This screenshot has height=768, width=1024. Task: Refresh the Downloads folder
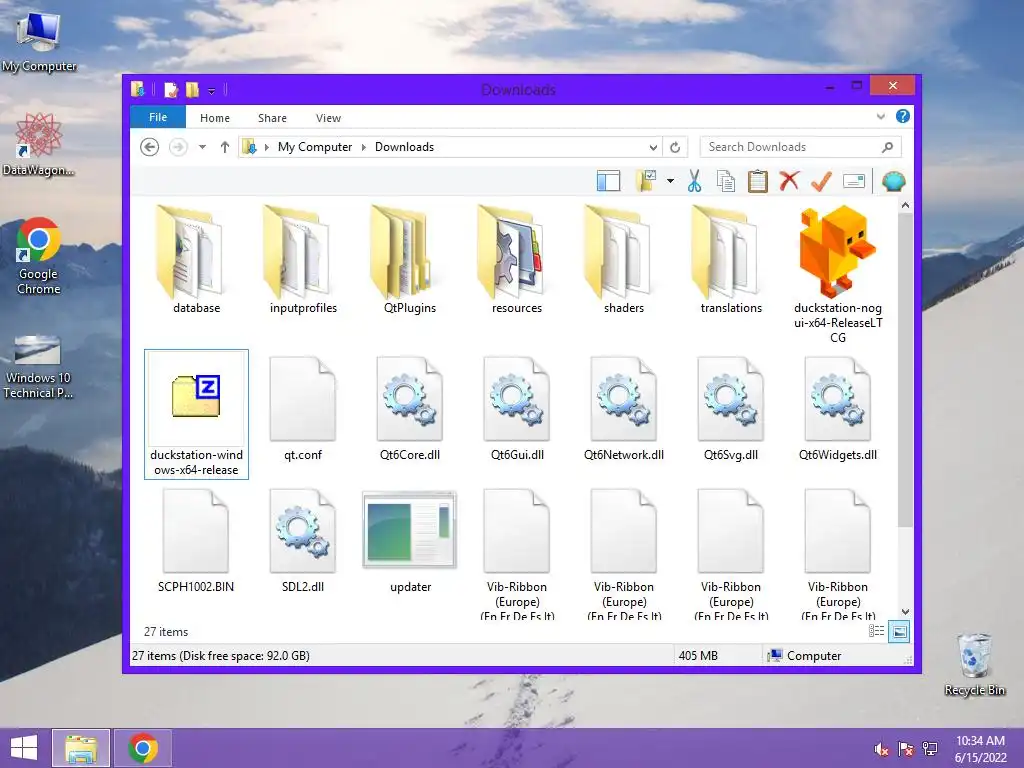point(675,147)
